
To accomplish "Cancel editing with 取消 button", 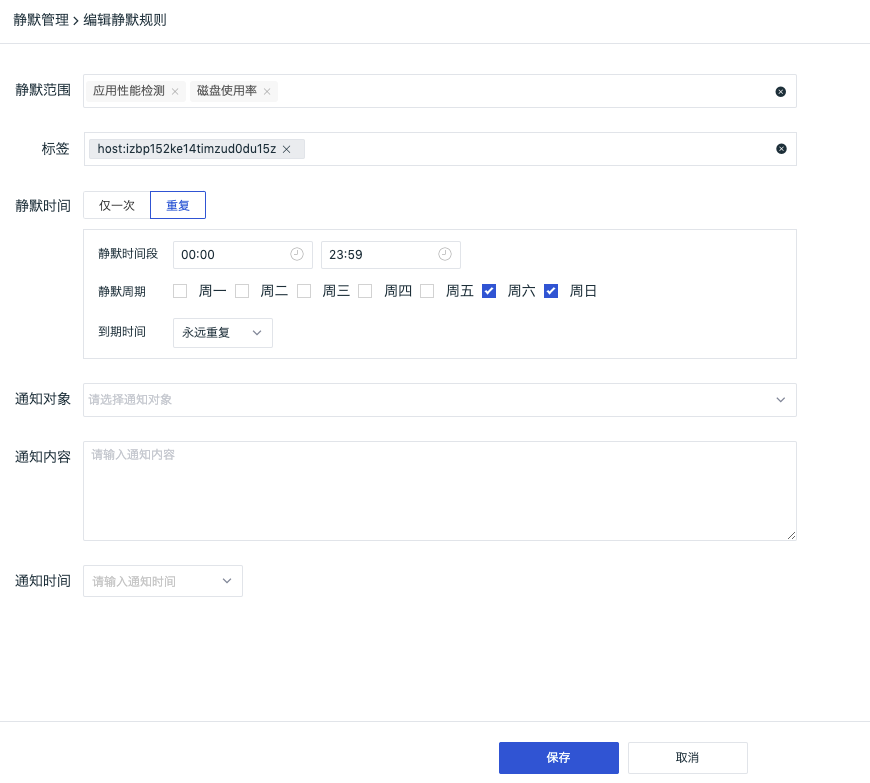I will 688,758.
